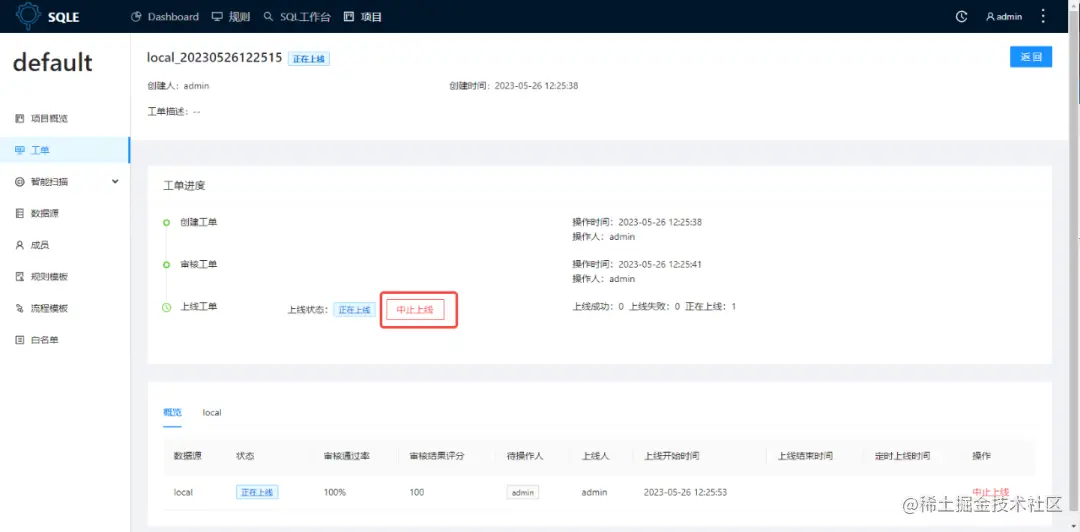
Task: Open the SQL工作台 menu item
Action: (297, 17)
